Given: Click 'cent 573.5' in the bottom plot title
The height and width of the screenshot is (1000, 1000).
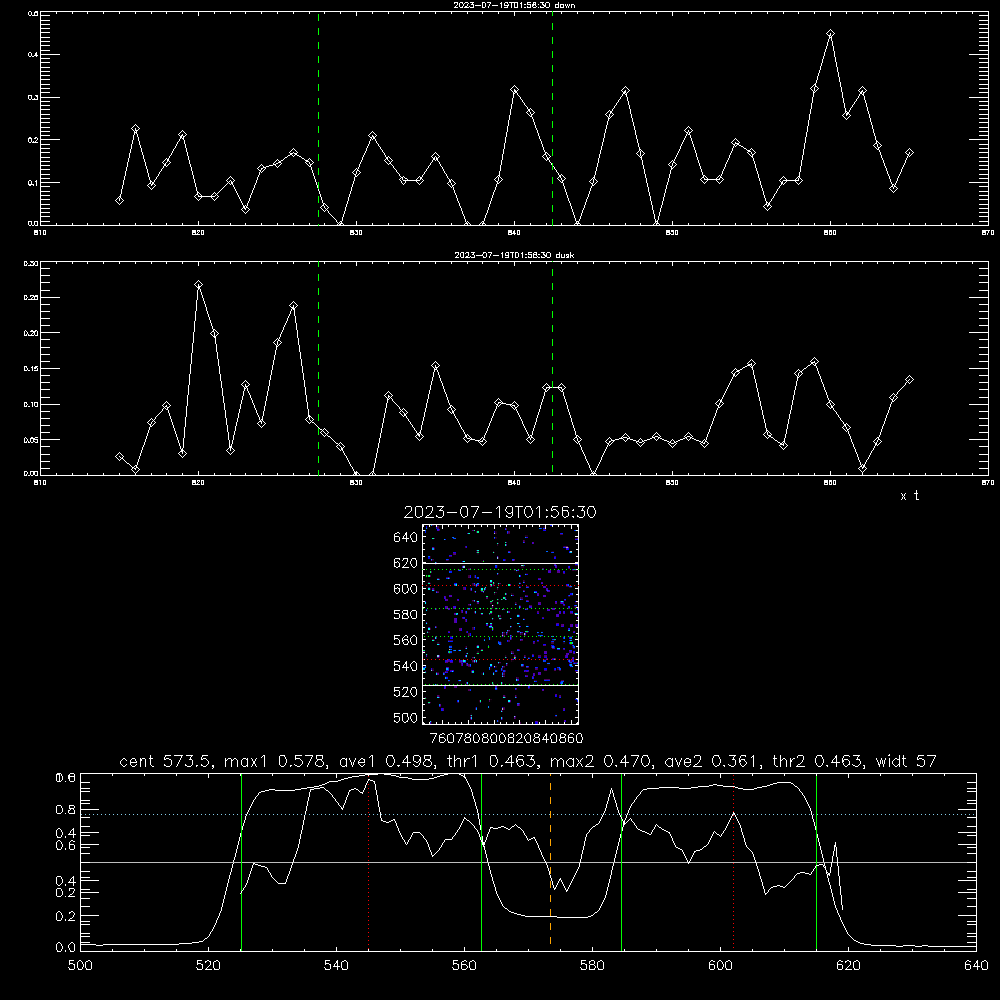Looking at the screenshot, I should (x=167, y=761).
